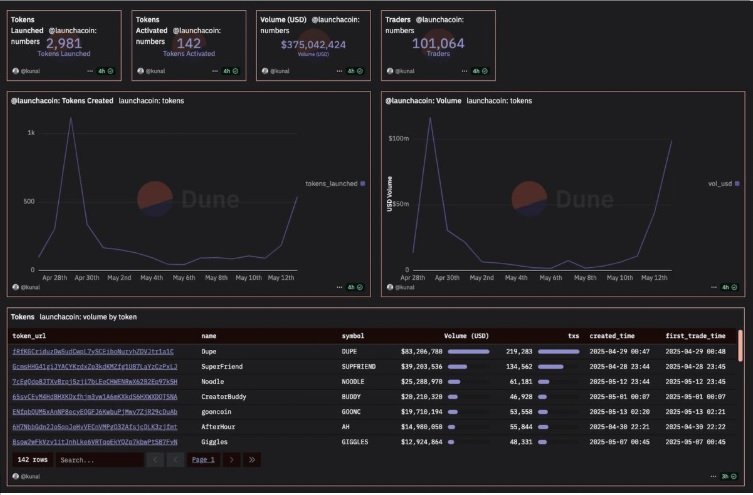
Task: Click the @kunal avatar under Tokens Created chart
Action: (x=15, y=287)
